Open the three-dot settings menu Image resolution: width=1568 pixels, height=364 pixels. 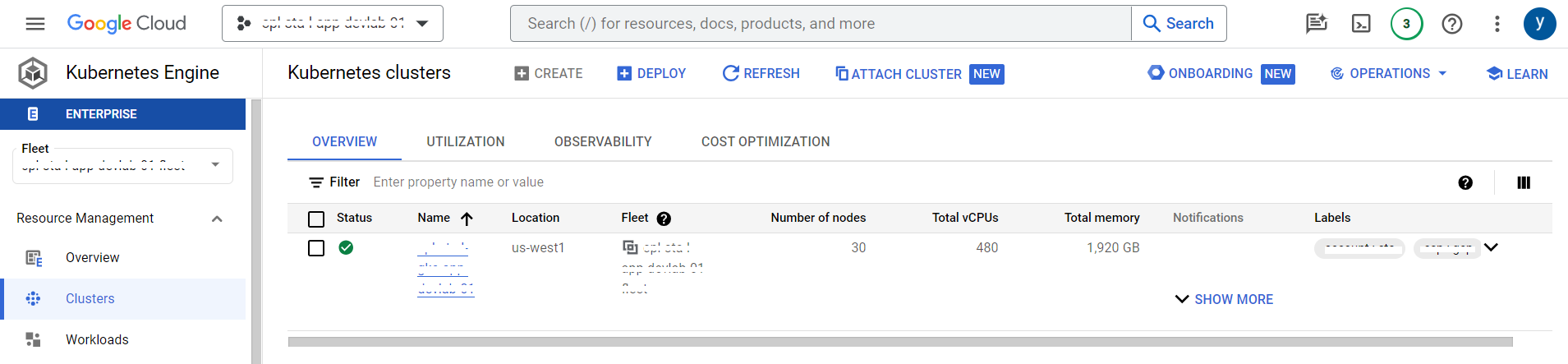click(x=1497, y=24)
